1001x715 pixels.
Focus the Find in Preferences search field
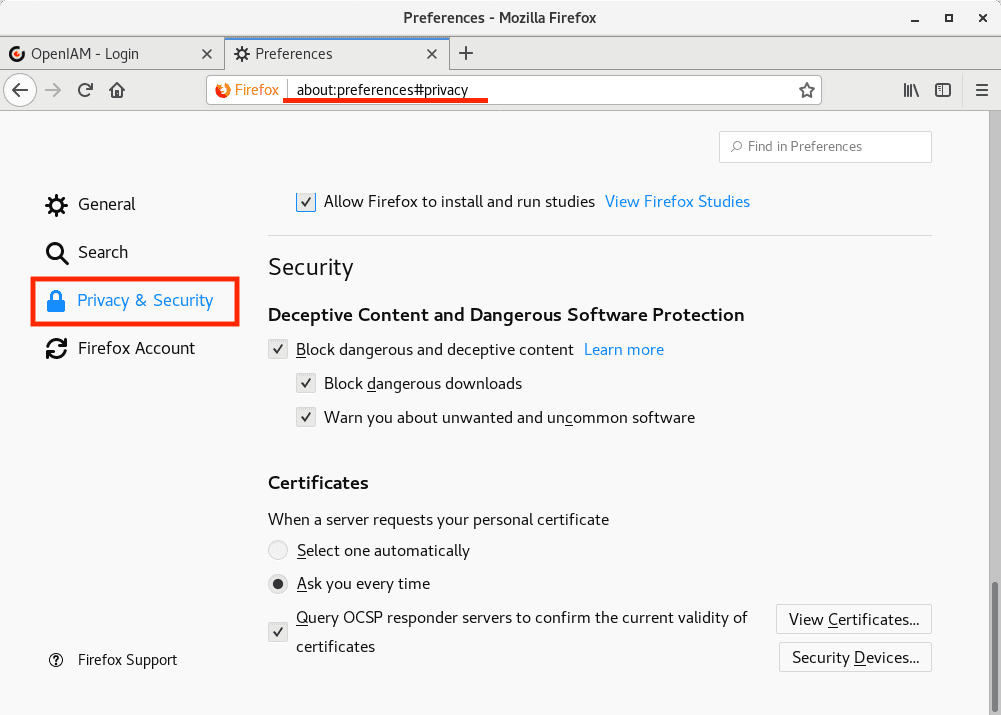825,147
